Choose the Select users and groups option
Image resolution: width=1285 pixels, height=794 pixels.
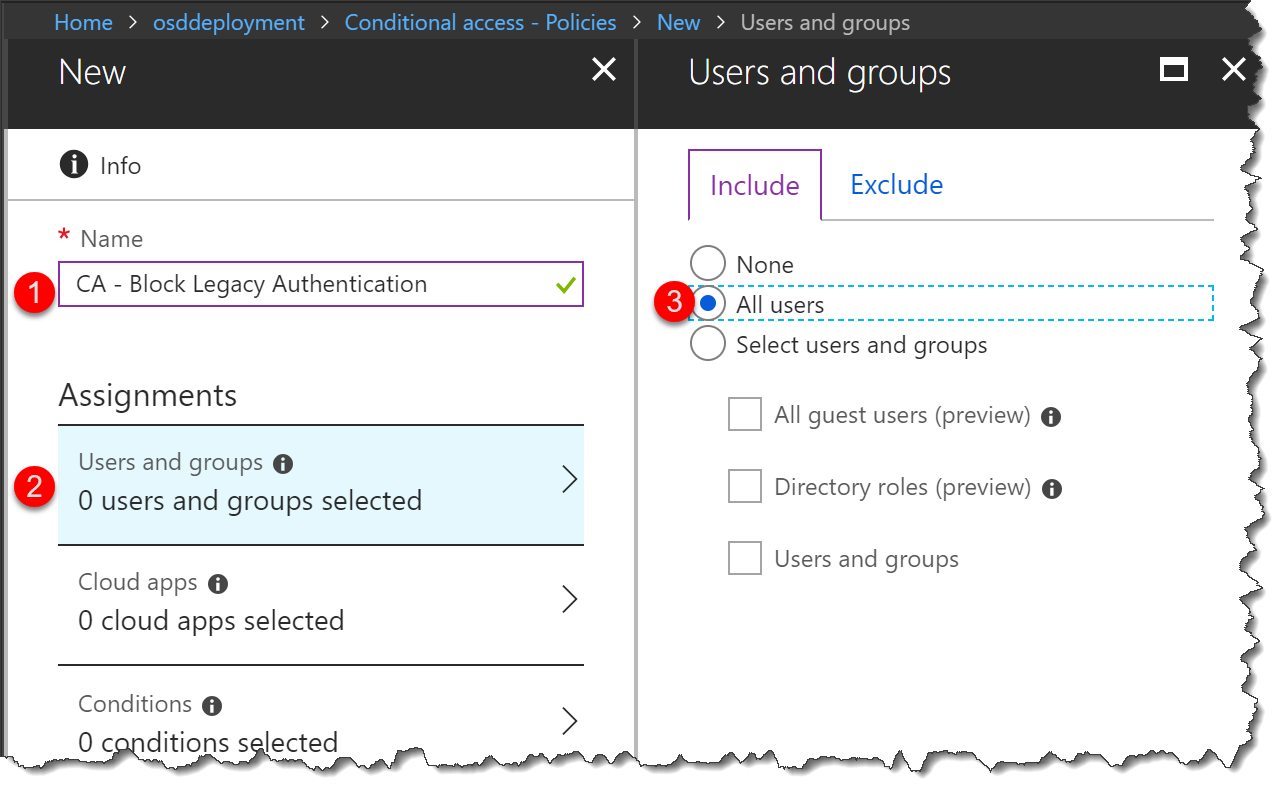click(x=707, y=343)
